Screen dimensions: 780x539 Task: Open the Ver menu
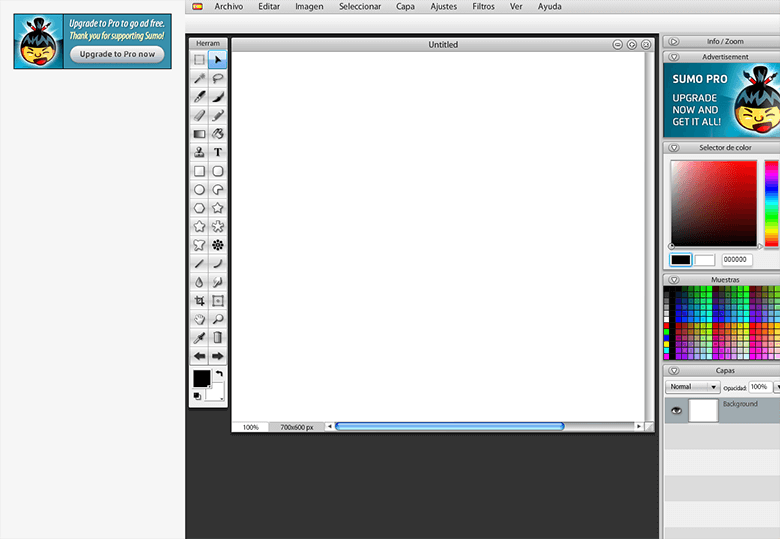pos(516,6)
